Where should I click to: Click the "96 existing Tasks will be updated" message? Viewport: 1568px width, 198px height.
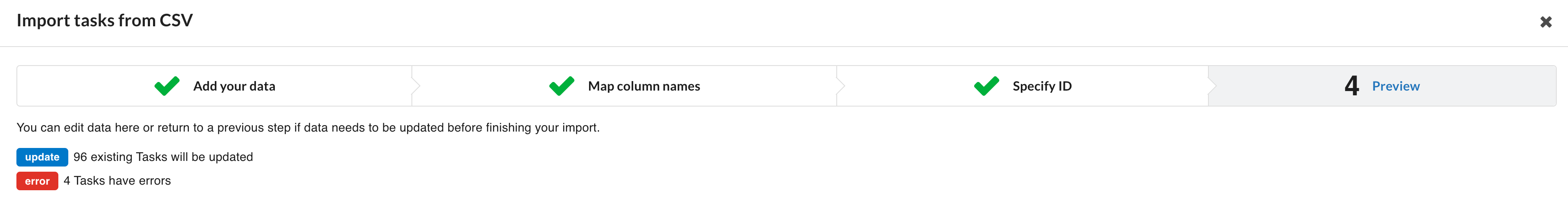click(163, 157)
